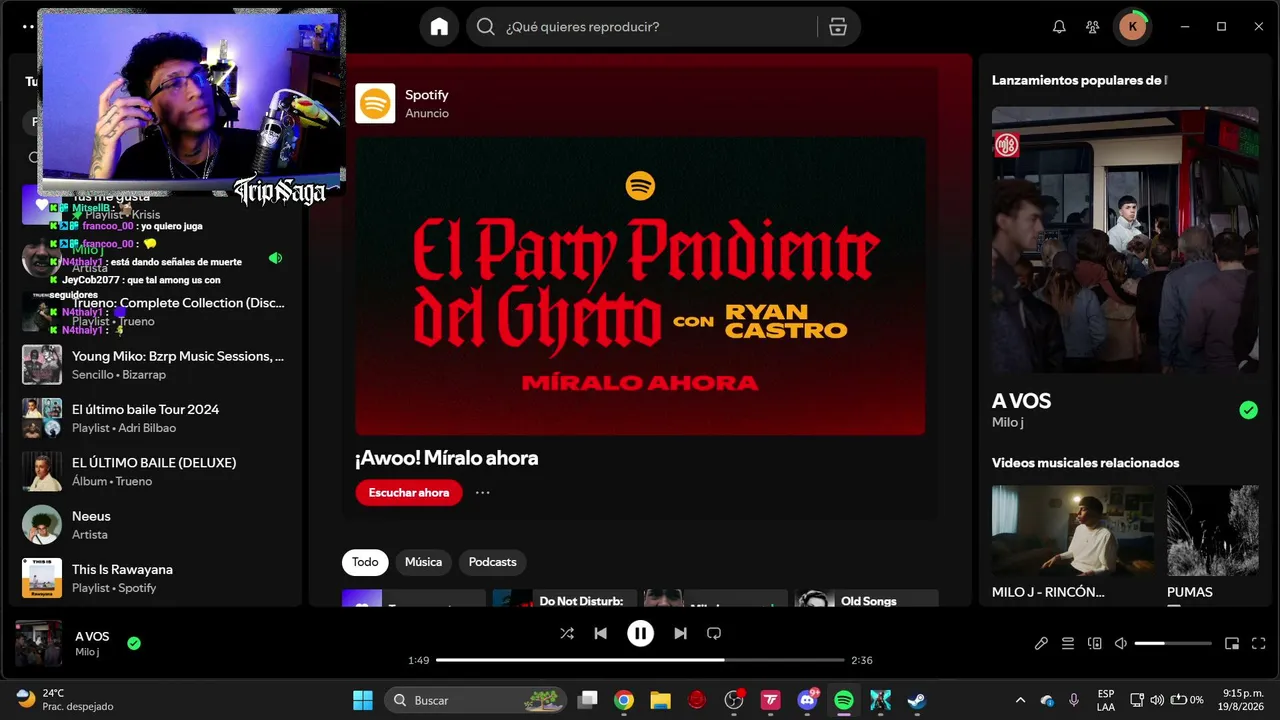Screen dimensions: 1280x720
Task: Open Old Songs shortcut card
Action: pos(866,598)
